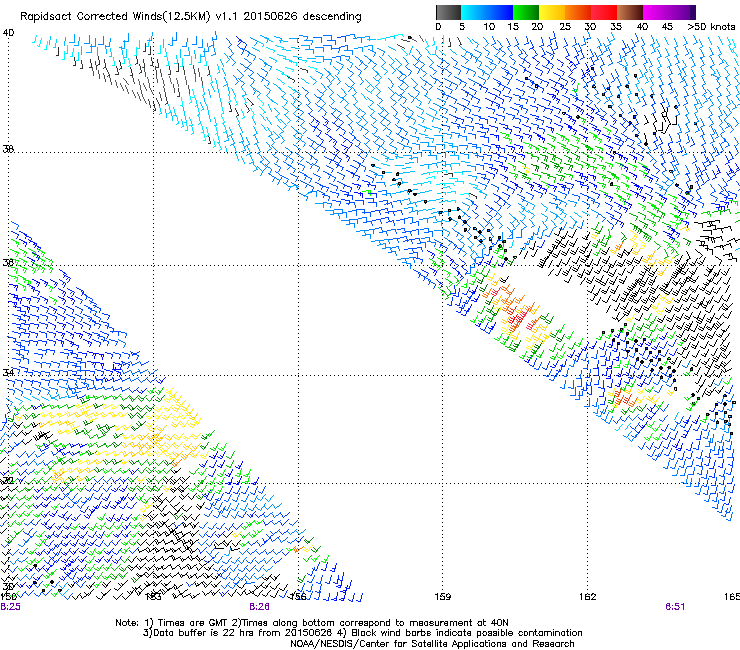The width and height of the screenshot is (740, 650).
Task: Pick the brown 35-40 knots legend segment
Action: click(630, 12)
